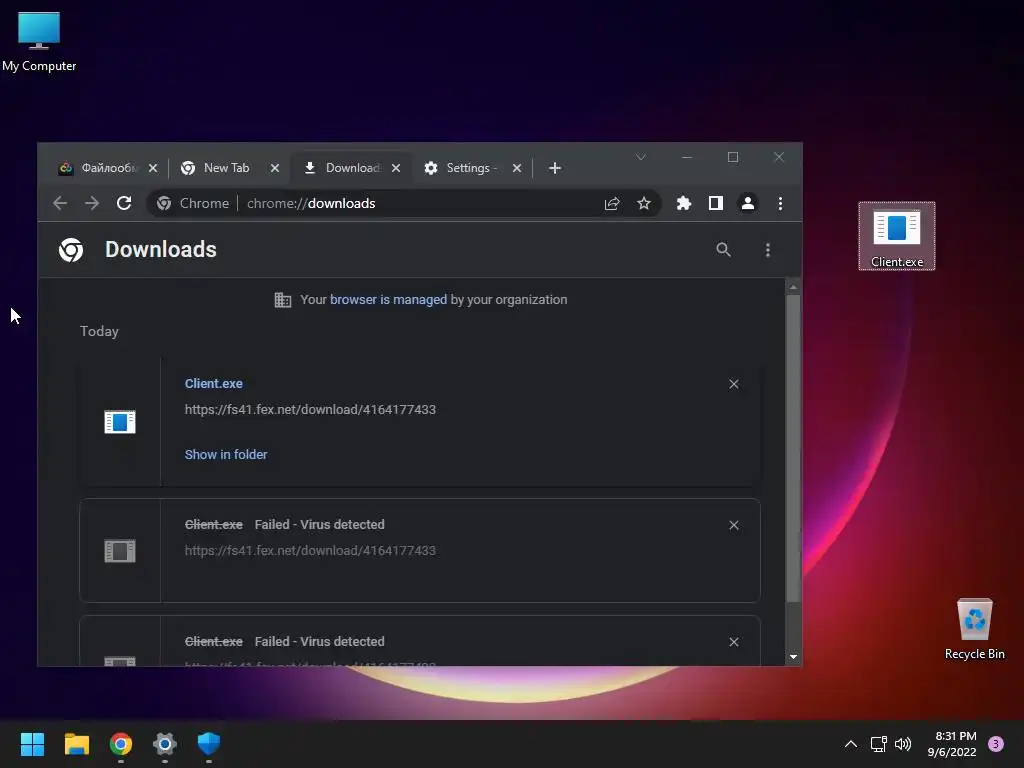Open the Windows Start menu
The height and width of the screenshot is (768, 1024).
click(32, 744)
